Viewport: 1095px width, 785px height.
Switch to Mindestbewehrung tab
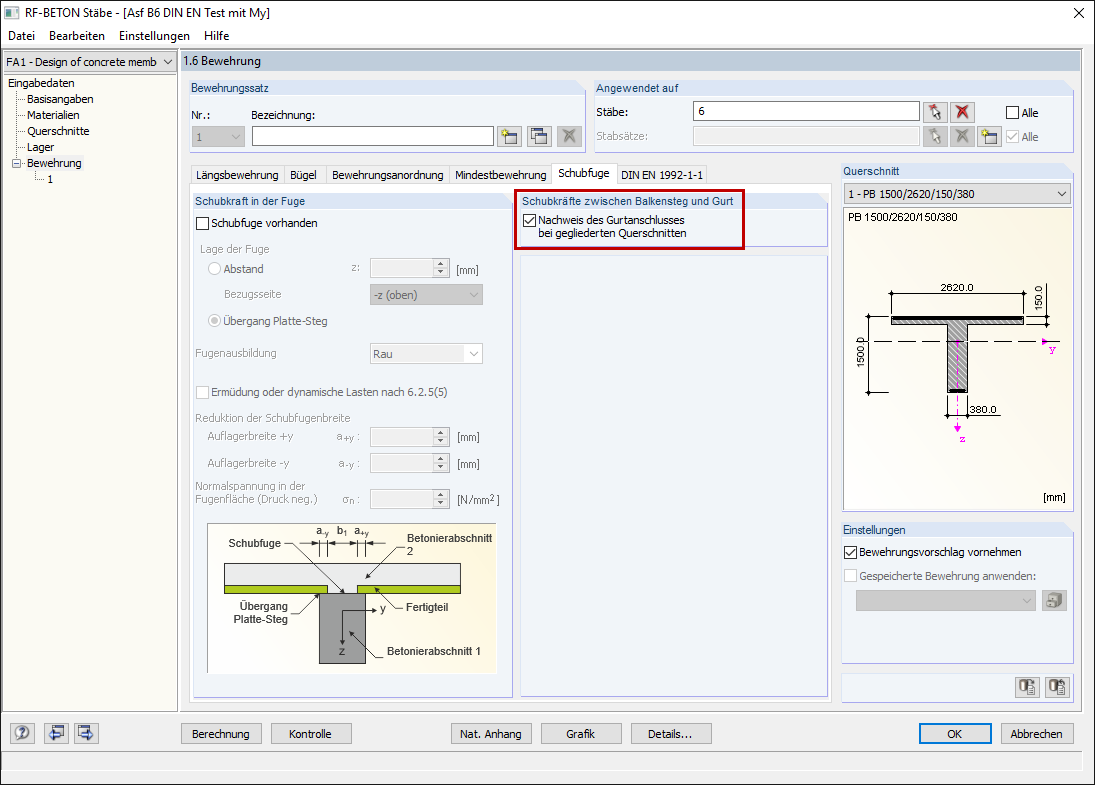coord(501,175)
